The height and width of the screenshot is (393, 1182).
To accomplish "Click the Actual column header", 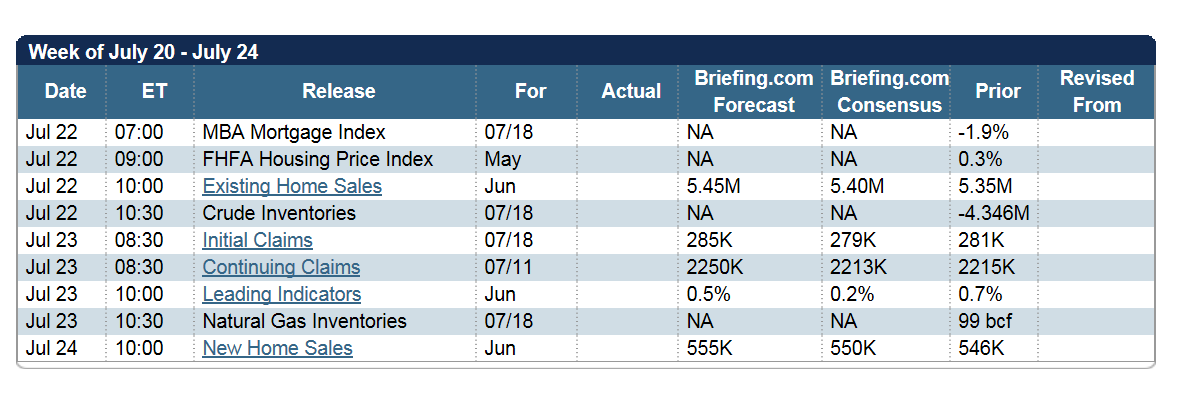I will 631,91.
